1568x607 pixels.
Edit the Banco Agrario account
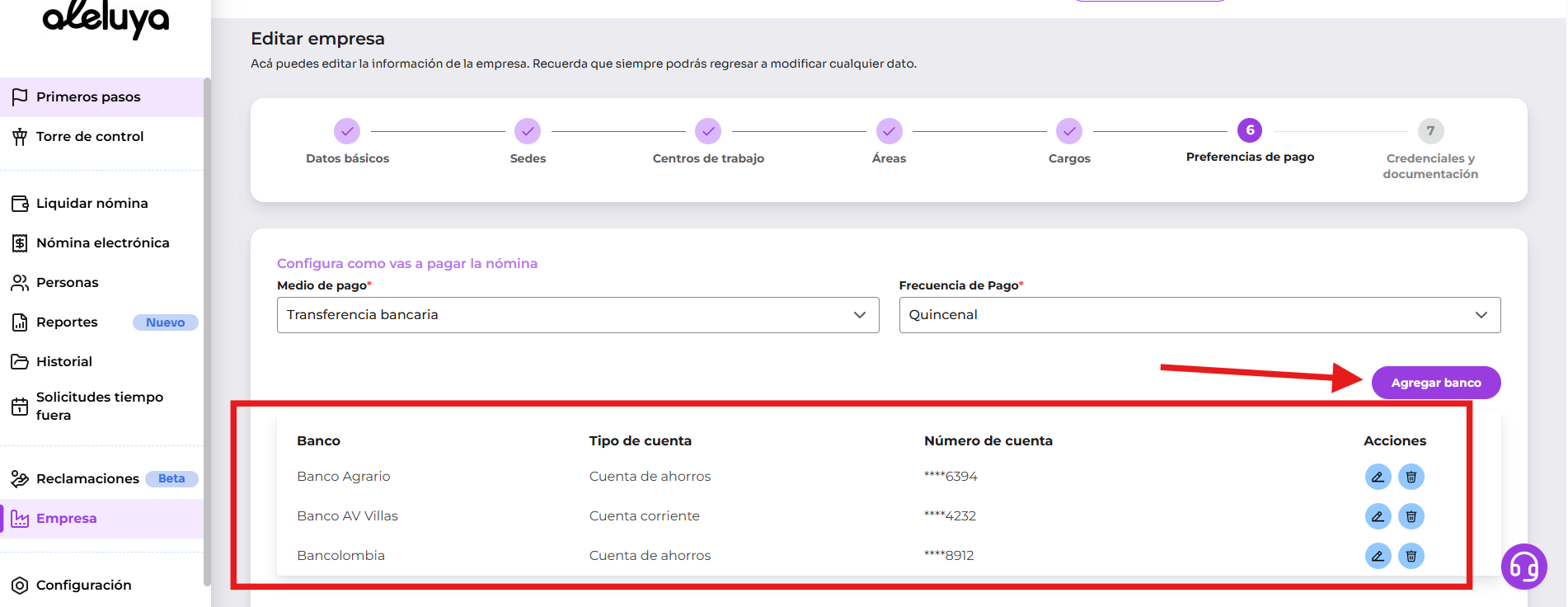1378,477
